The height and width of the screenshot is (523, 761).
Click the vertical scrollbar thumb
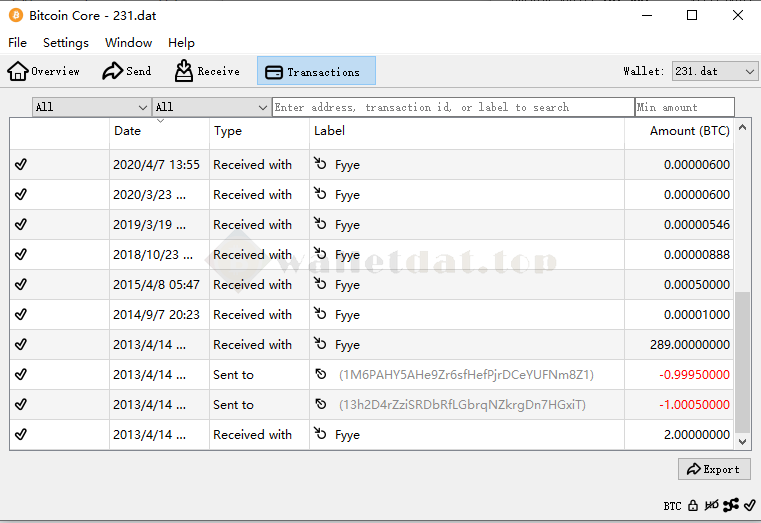pos(741,362)
